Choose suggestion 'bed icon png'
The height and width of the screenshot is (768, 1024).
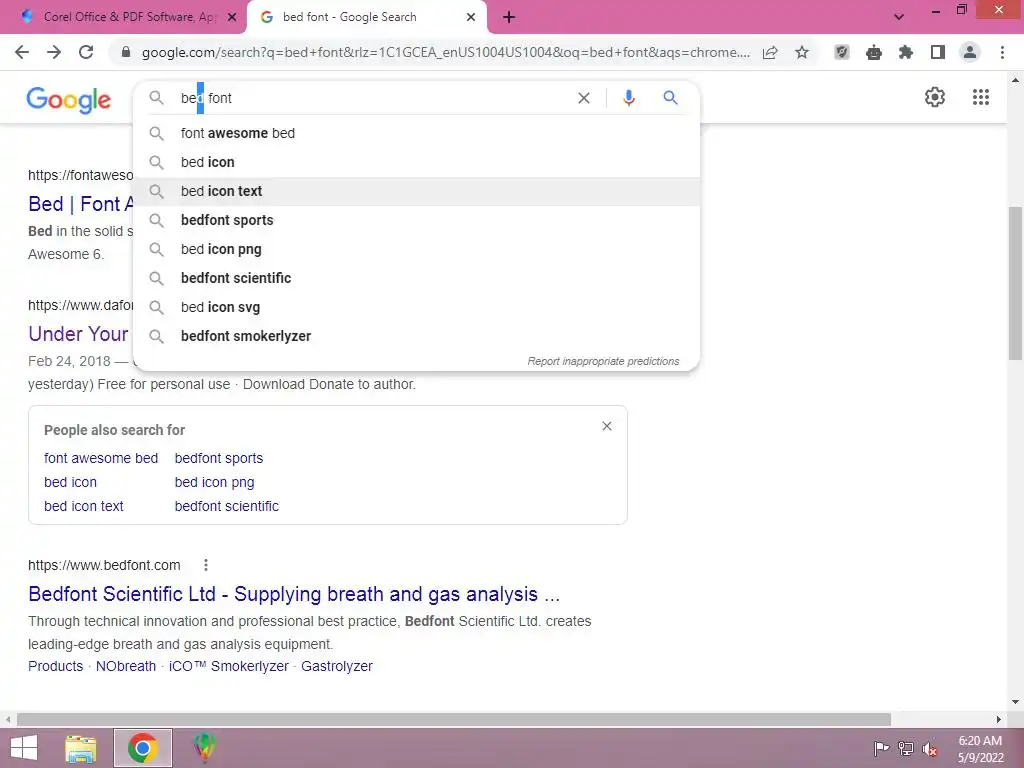pyautogui.click(x=417, y=249)
